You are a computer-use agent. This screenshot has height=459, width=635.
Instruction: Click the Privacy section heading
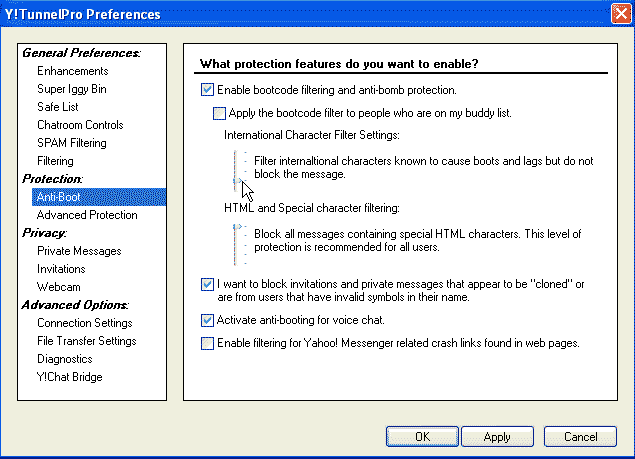click(44, 233)
